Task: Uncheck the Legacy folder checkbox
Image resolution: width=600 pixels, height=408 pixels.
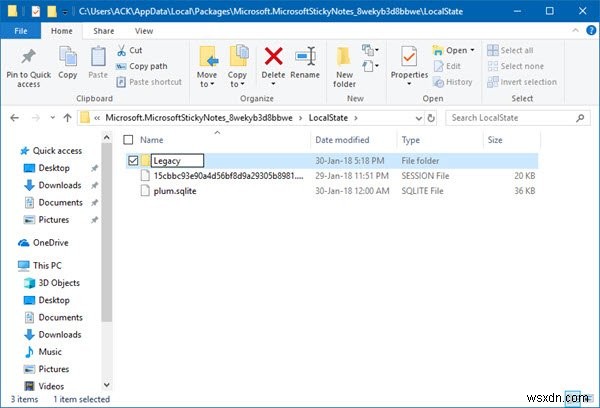Action: tap(133, 160)
